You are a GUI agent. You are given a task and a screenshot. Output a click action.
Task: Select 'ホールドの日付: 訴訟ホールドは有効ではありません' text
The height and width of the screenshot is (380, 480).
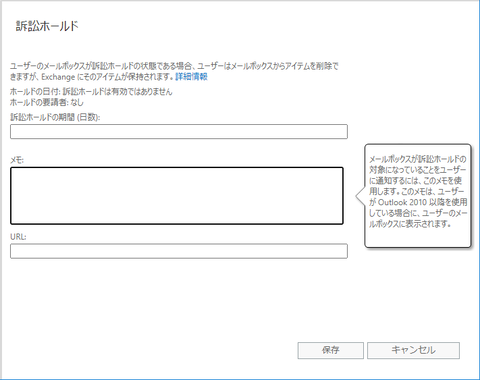91,92
